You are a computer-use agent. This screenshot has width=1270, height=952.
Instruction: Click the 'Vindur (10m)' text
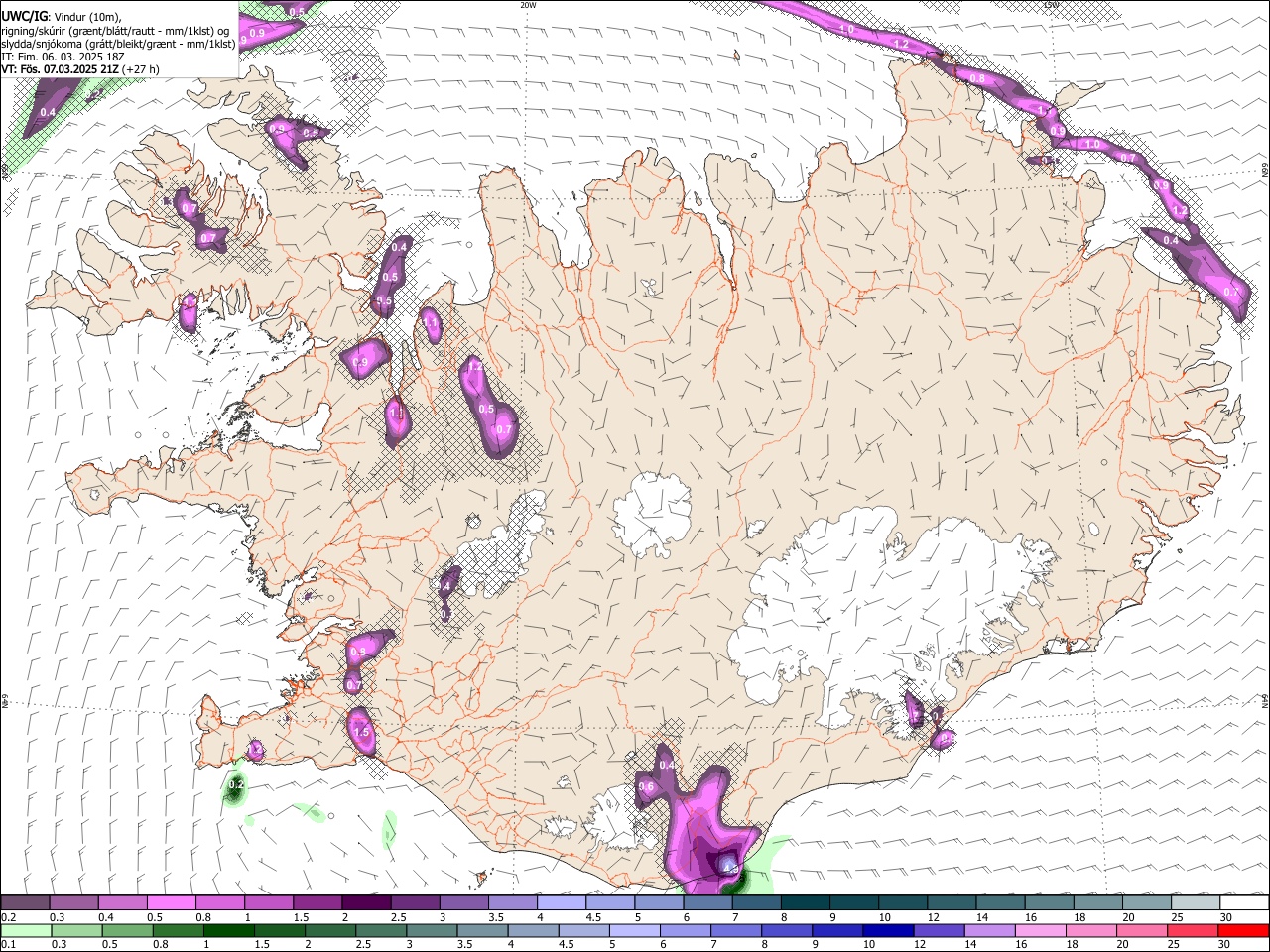click(86, 17)
